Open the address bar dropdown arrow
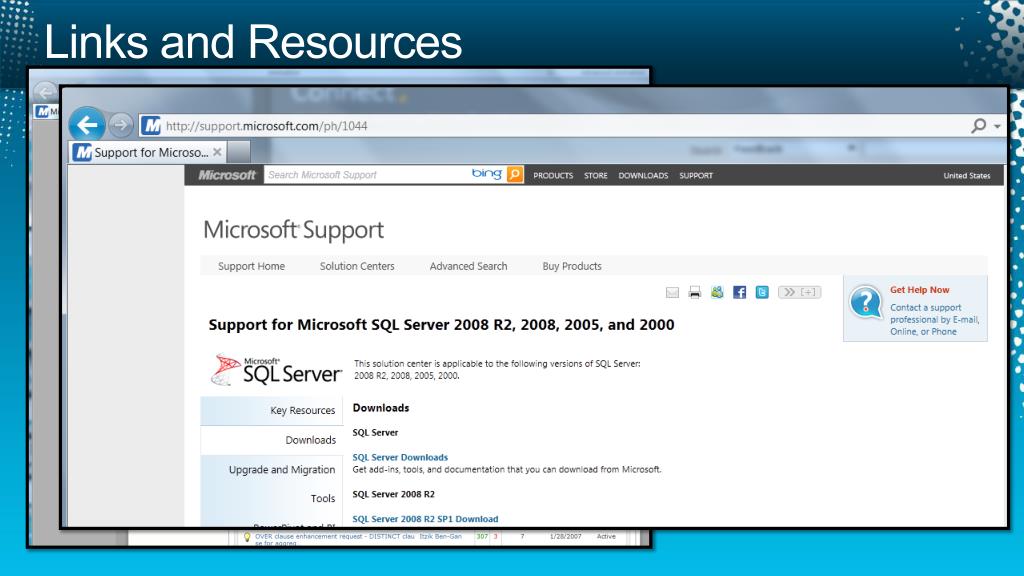The width and height of the screenshot is (1024, 576). coord(997,126)
